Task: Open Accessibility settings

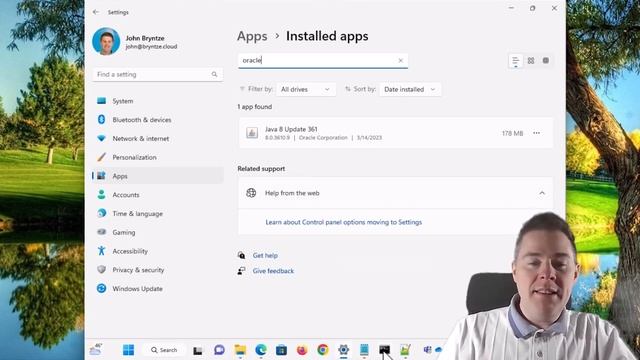Action: (158, 251)
